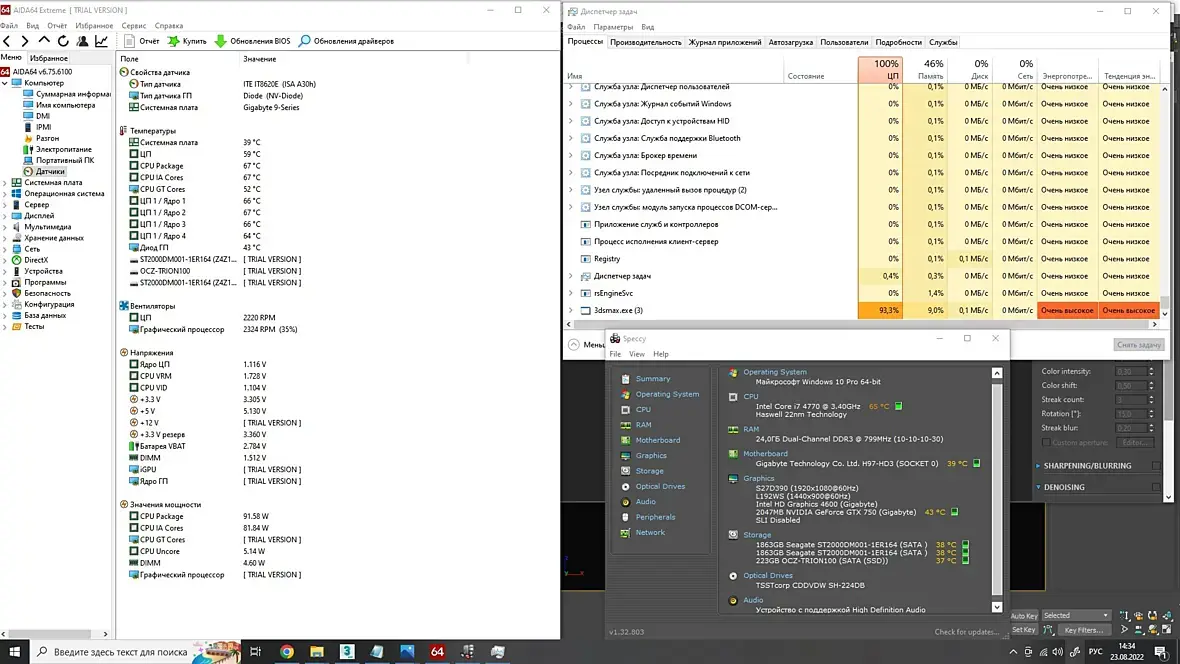The height and width of the screenshot is (664, 1180).
Task: Open View menu in Speccy
Action: pos(637,354)
